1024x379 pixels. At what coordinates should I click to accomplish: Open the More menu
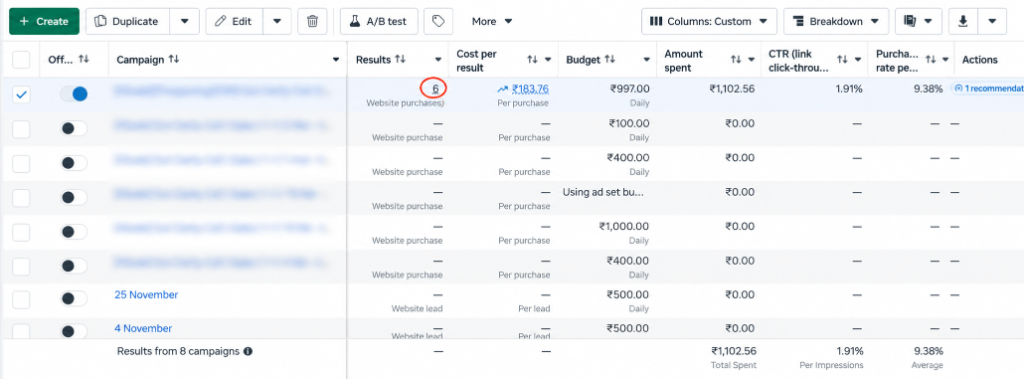coord(492,22)
